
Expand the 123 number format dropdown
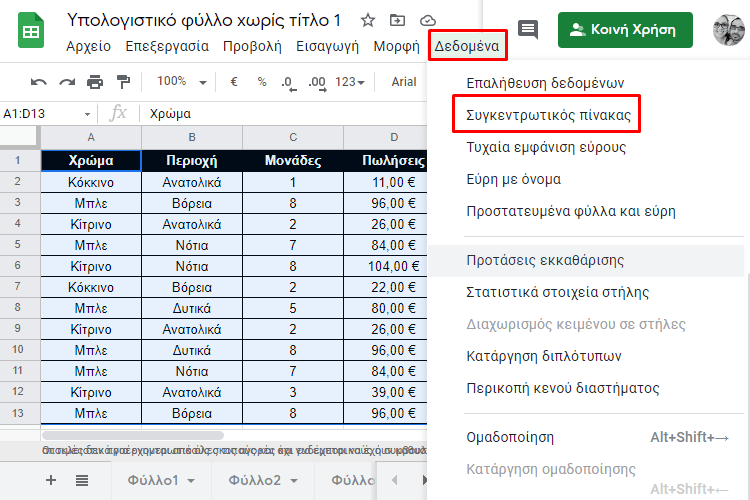pyautogui.click(x=351, y=82)
